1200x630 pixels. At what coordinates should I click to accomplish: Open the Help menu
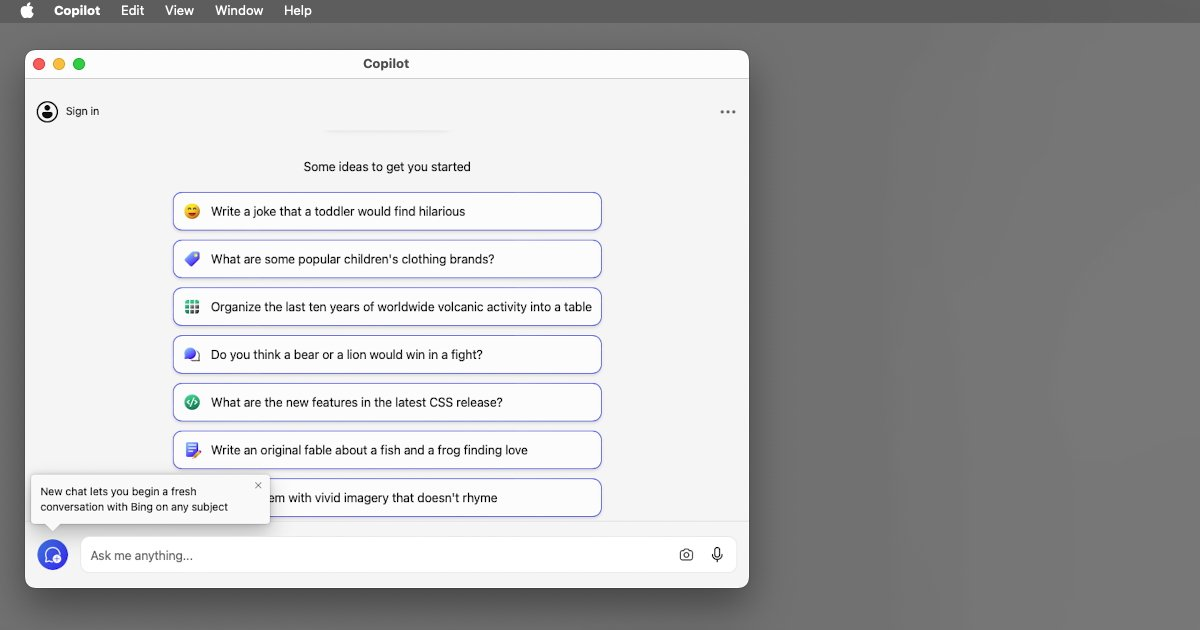pyautogui.click(x=298, y=10)
